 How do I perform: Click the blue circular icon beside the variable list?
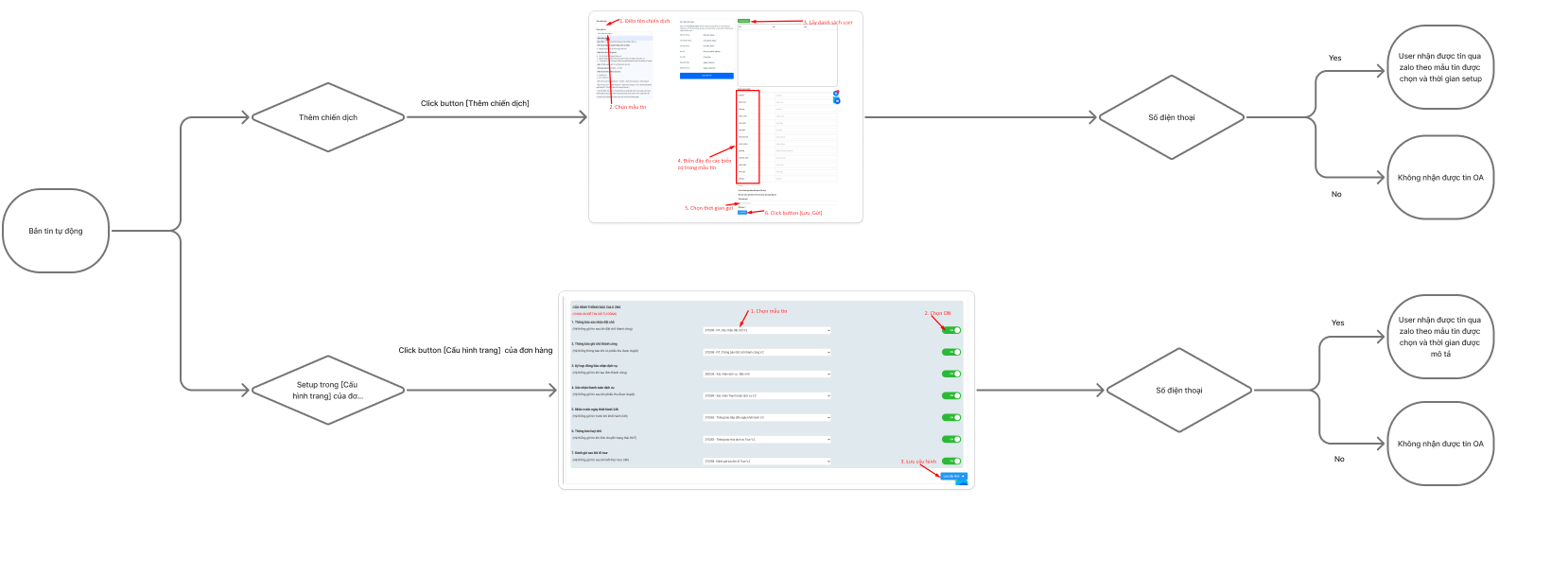836,99
